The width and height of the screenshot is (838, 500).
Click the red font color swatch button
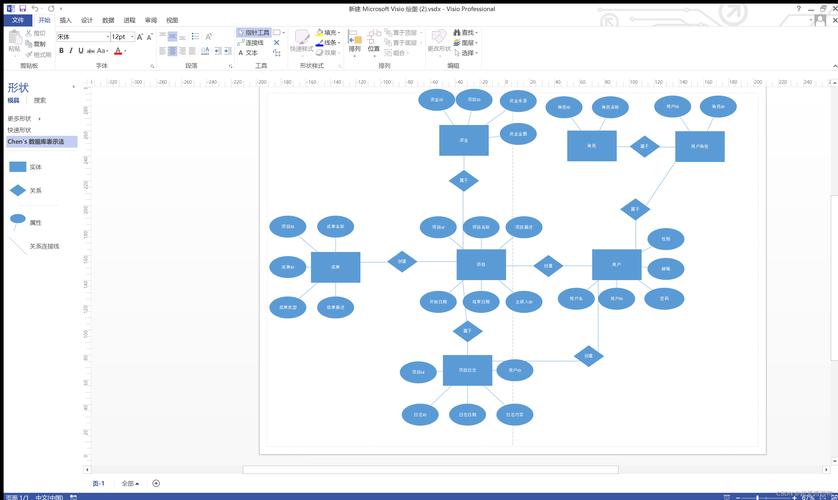pos(118,51)
